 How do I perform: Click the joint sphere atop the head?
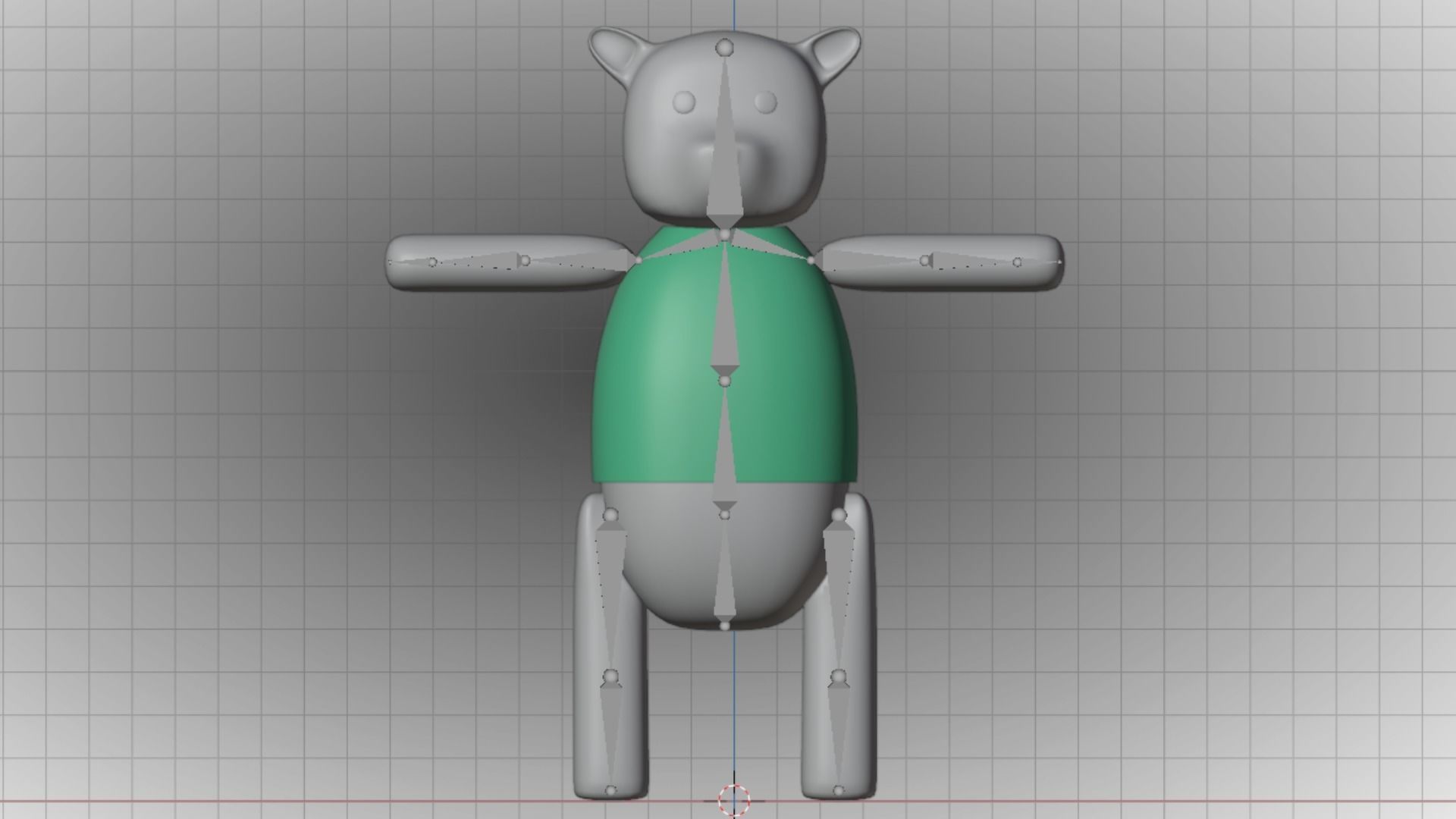coord(725,49)
